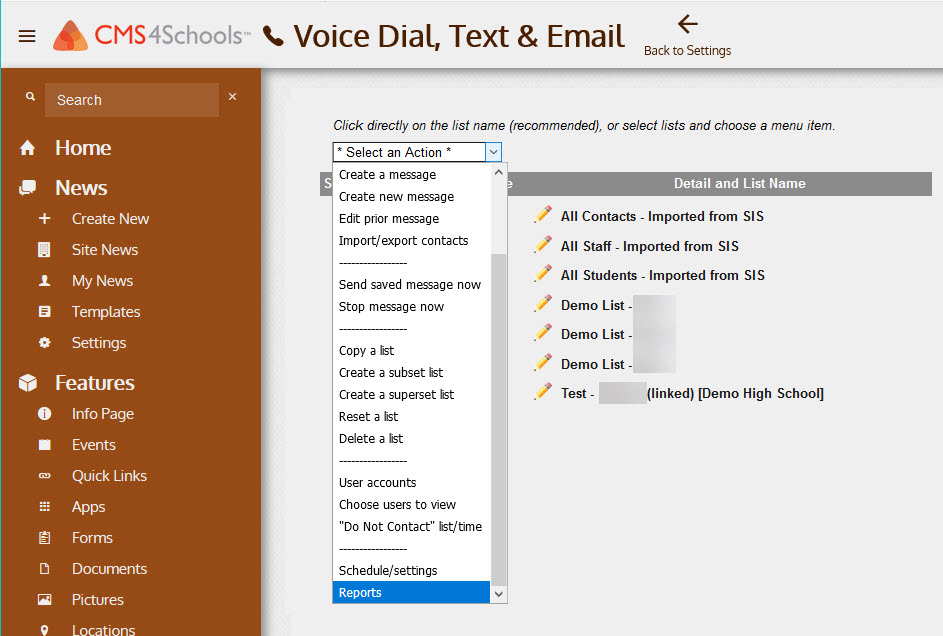Viewport: 943px width, 636px height.
Task: Click the phone icon beside Voice Dial title
Action: [273, 36]
